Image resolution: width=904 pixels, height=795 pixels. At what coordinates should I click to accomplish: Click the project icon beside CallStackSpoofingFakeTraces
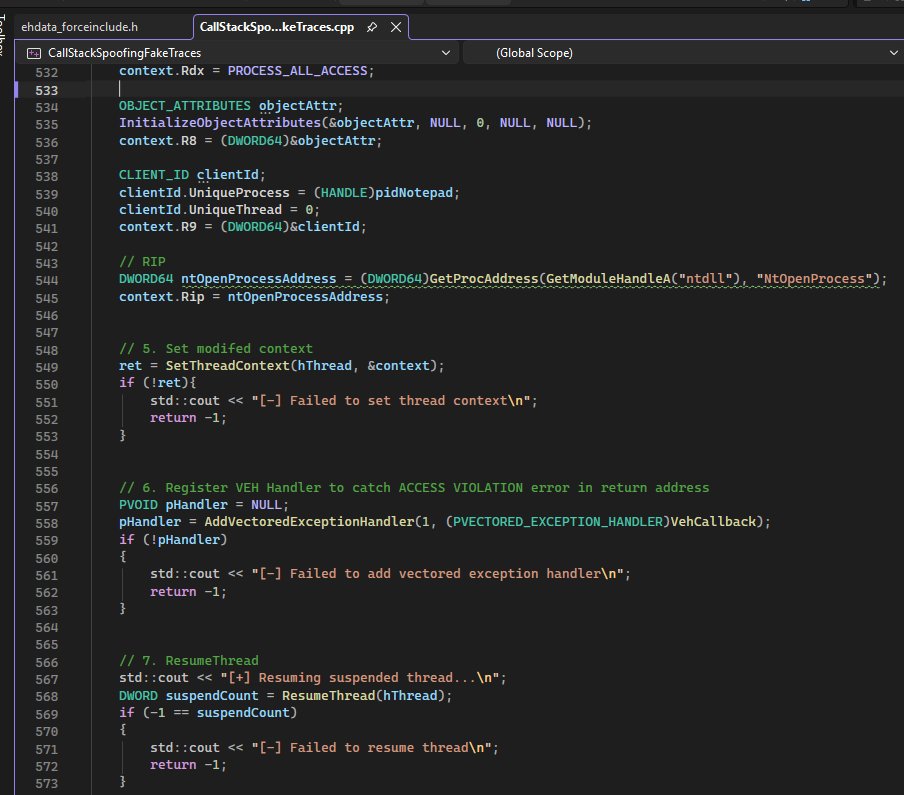point(34,53)
